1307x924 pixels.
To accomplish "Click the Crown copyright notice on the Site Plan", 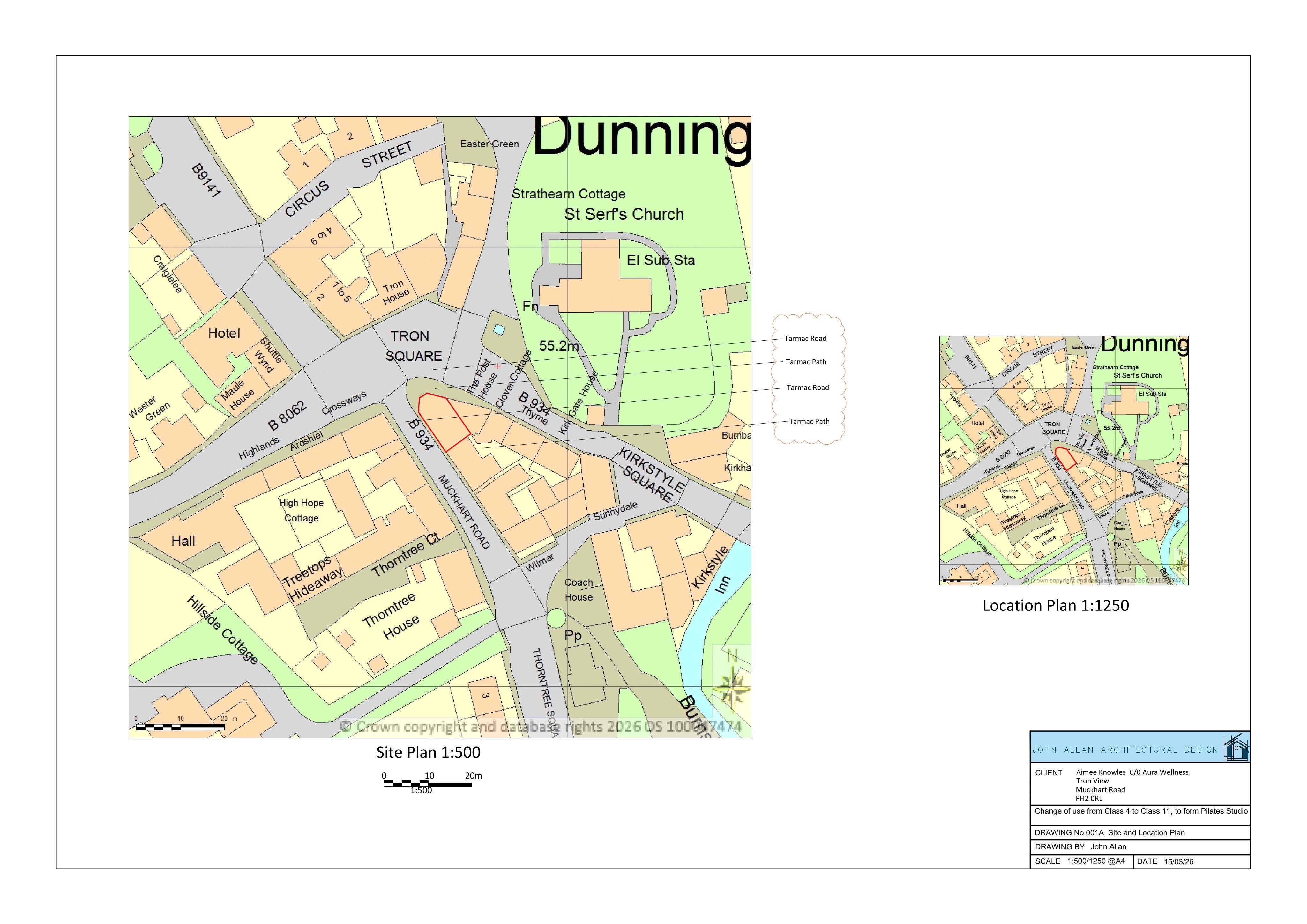I will (541, 727).
